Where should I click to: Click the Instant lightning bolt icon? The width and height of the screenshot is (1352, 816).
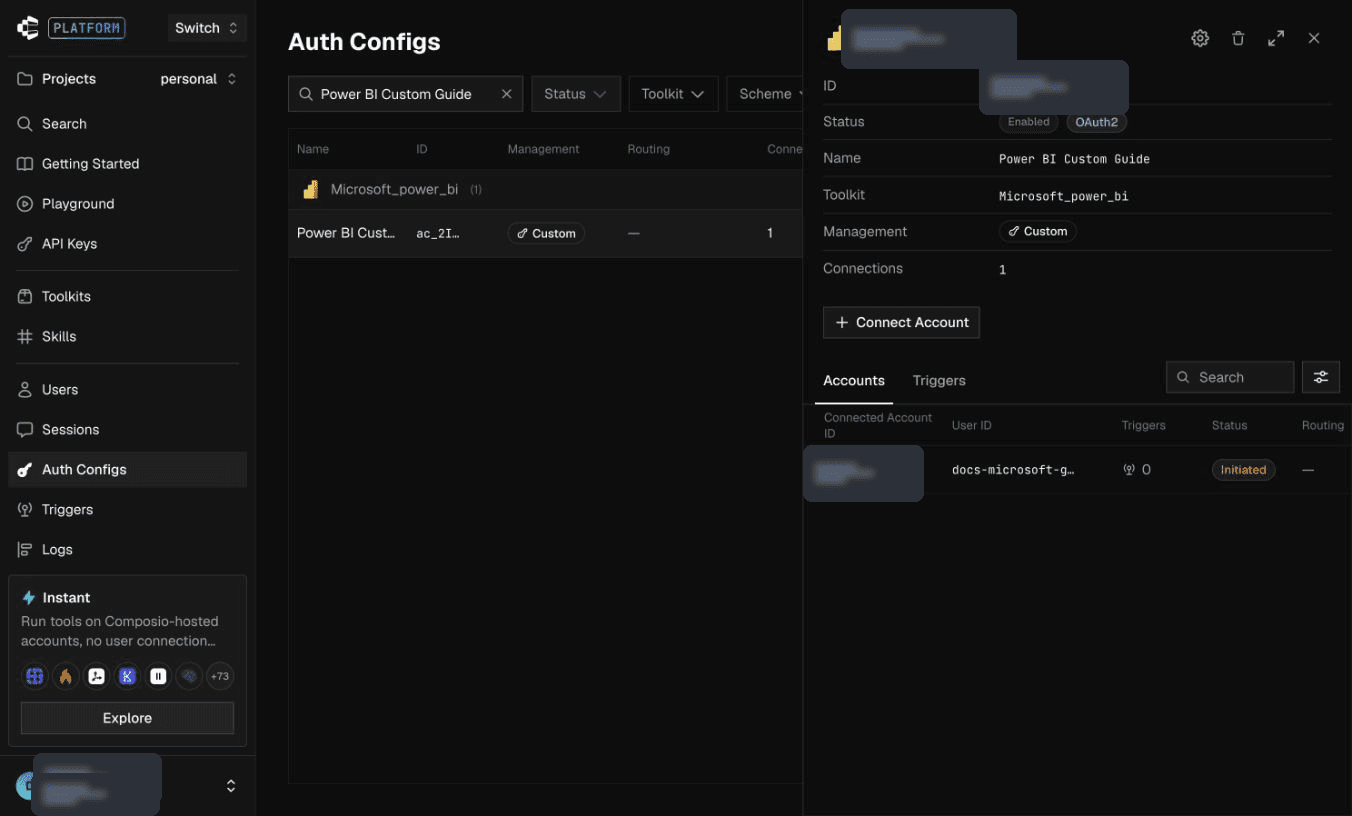29,598
